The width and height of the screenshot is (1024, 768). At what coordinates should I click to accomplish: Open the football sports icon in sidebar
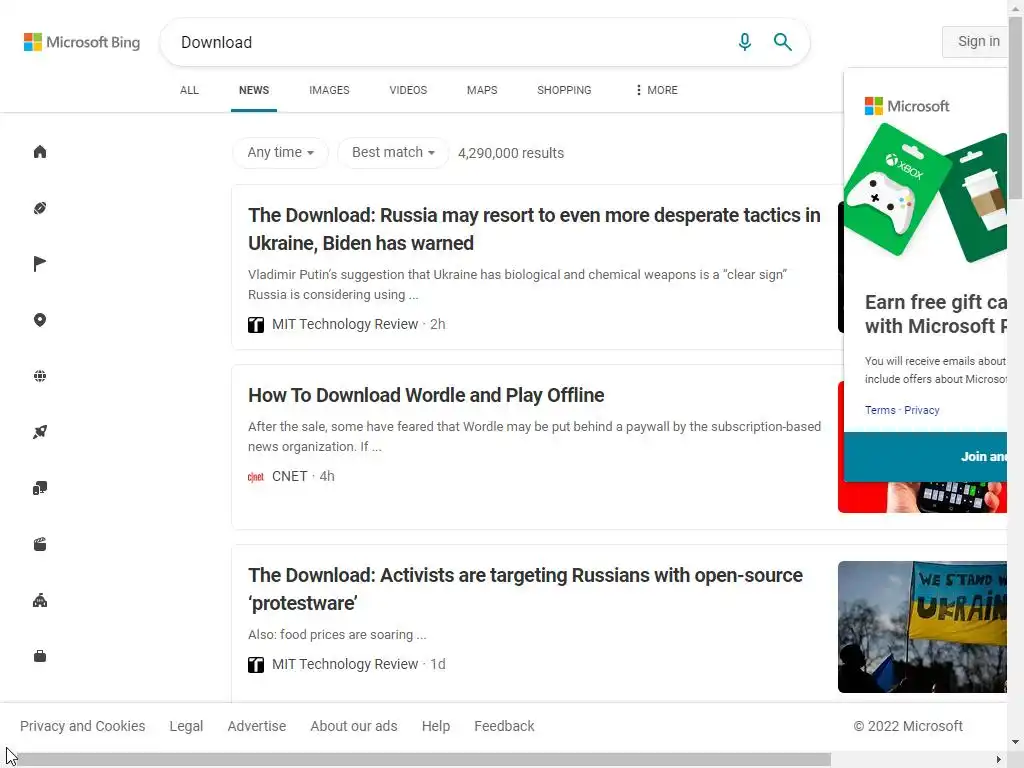[x=40, y=208]
